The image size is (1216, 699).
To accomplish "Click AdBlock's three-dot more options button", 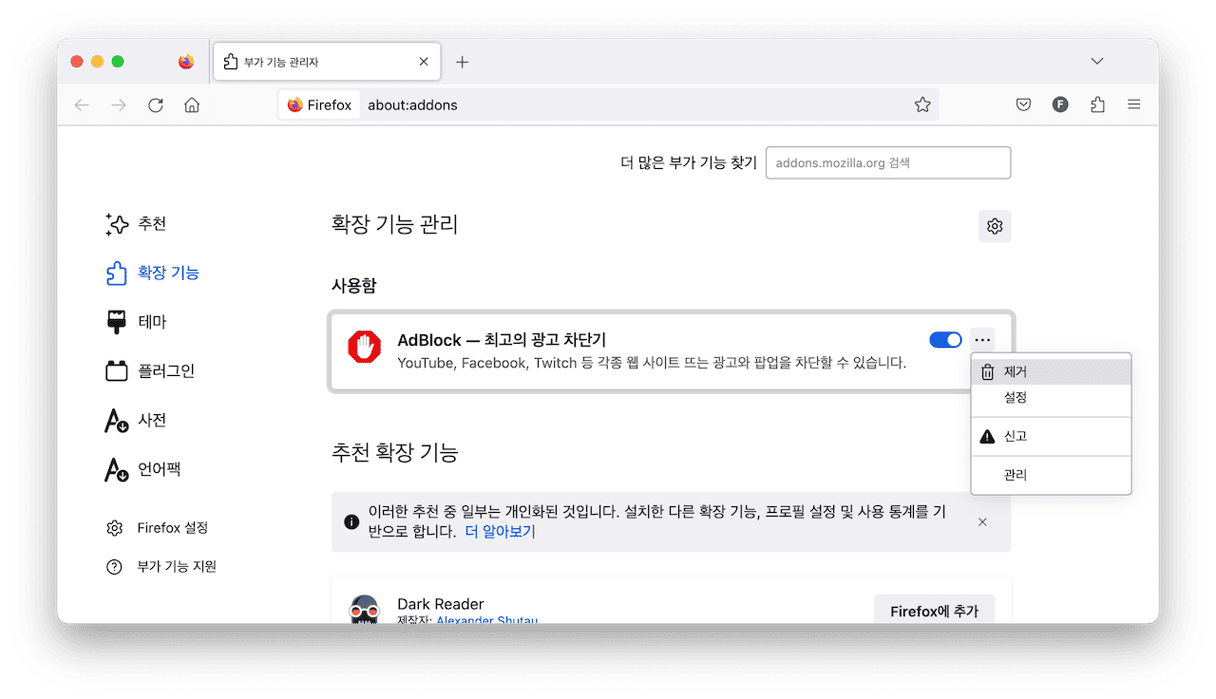I will coord(982,340).
